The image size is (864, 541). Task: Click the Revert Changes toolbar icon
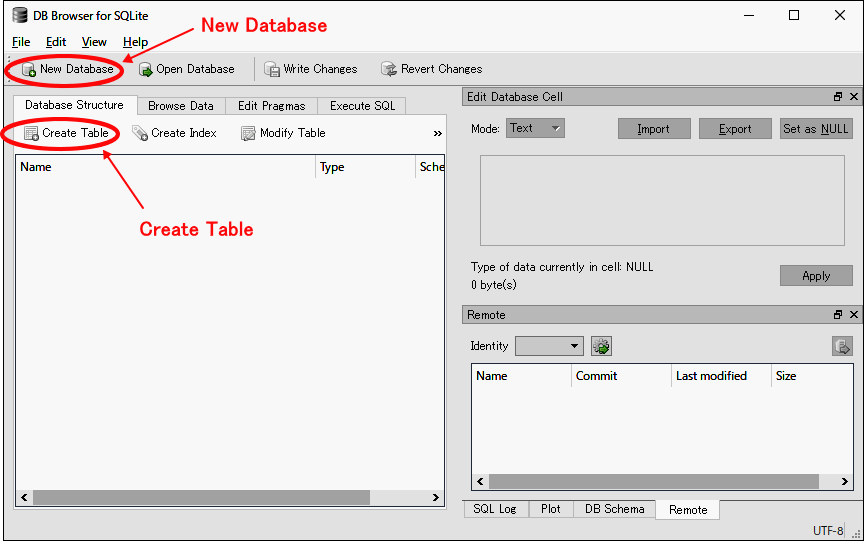coord(389,70)
